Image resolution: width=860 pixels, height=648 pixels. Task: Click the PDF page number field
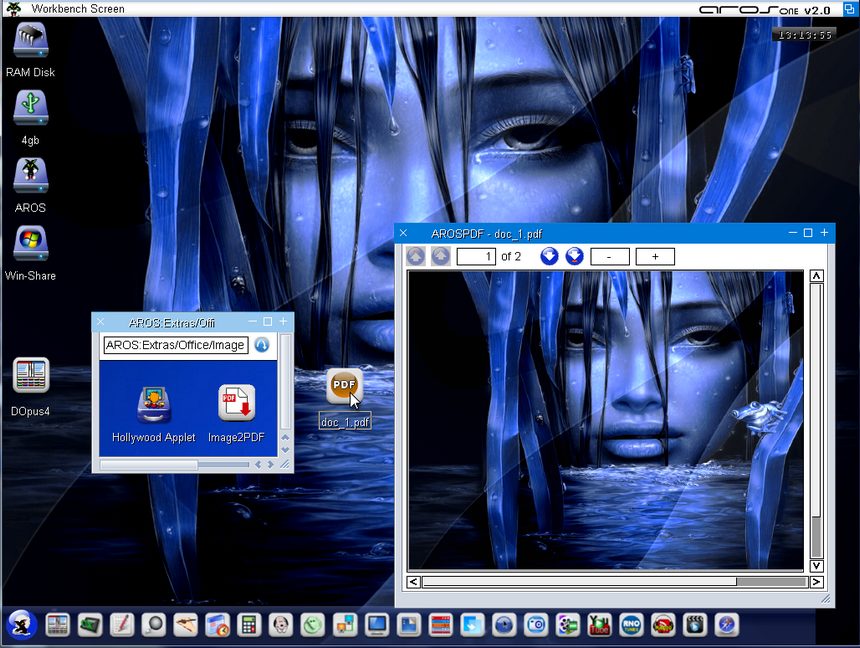[477, 257]
